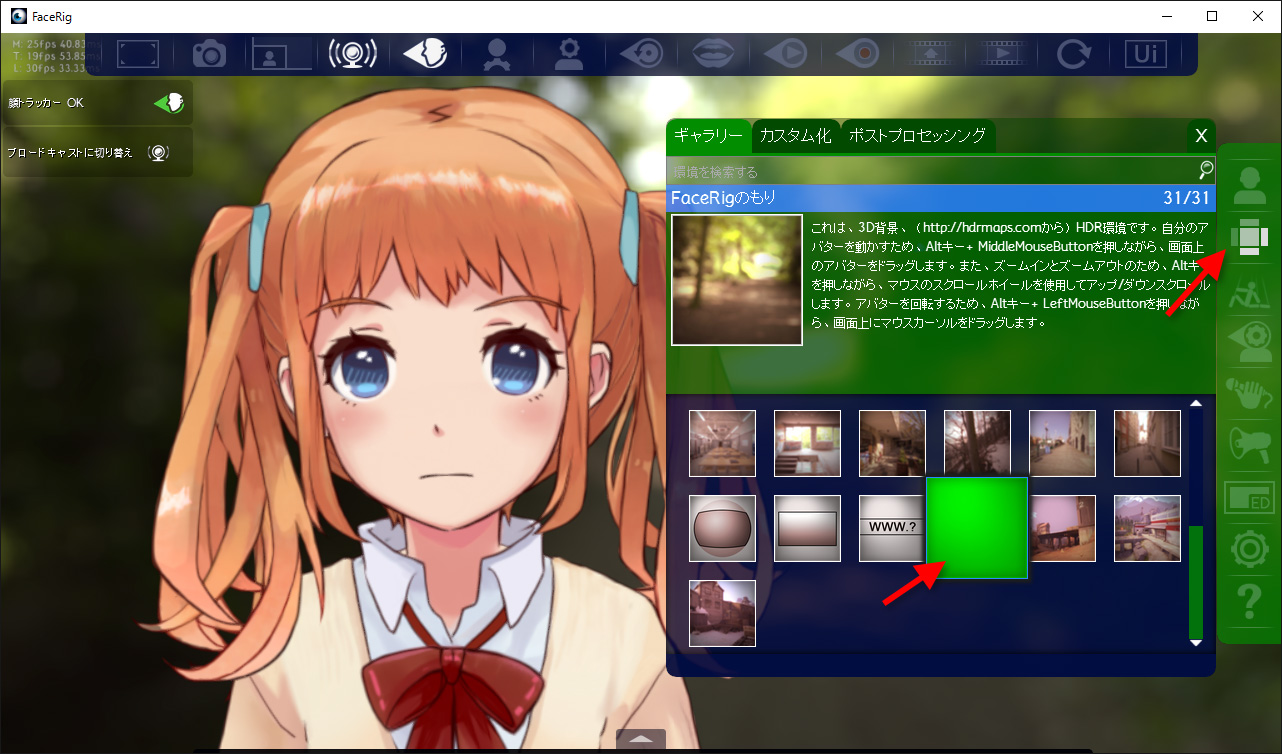Open the avatars person icon in sidebar

click(1249, 185)
